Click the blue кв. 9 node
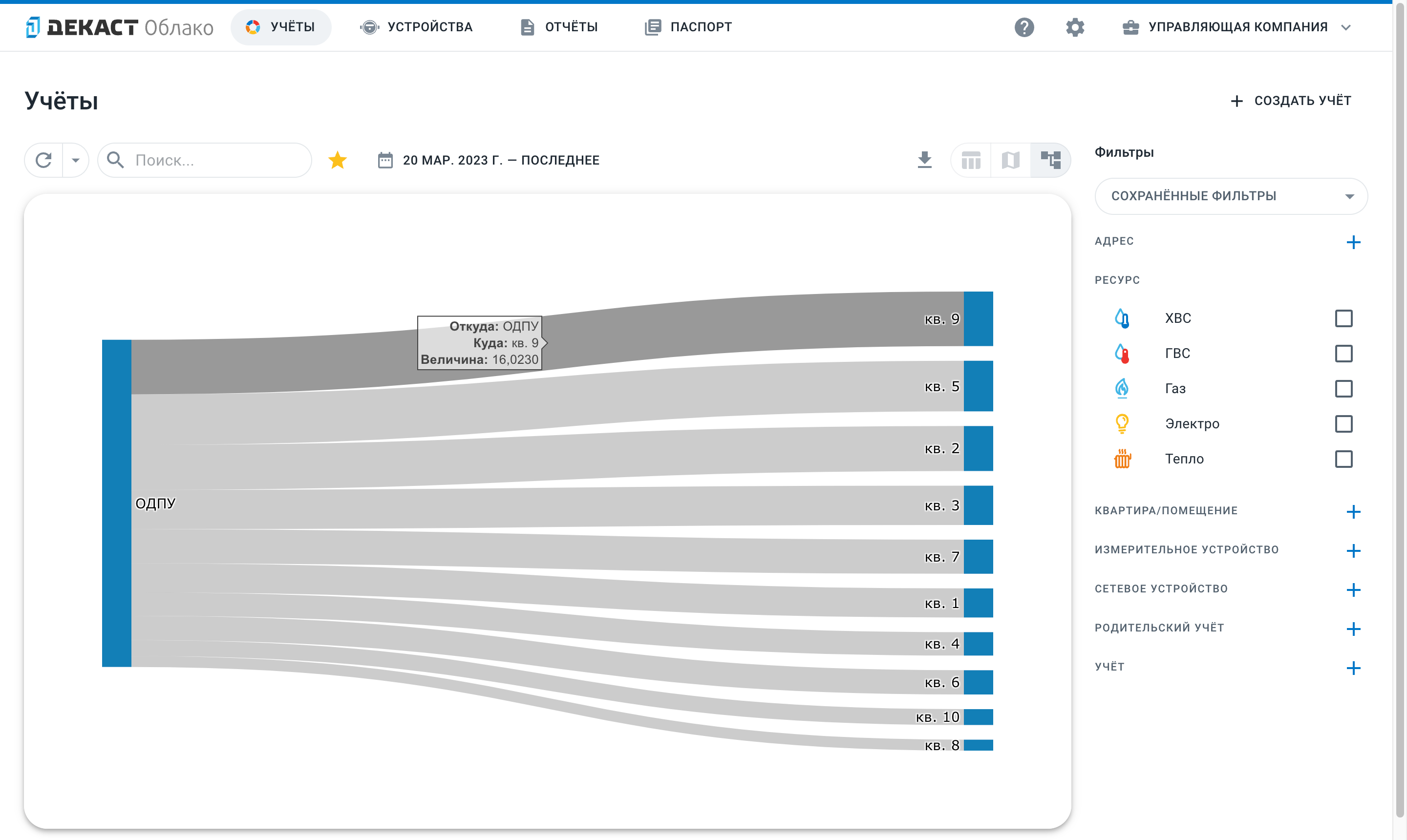Screen dimensions: 1407x840 (x=978, y=319)
